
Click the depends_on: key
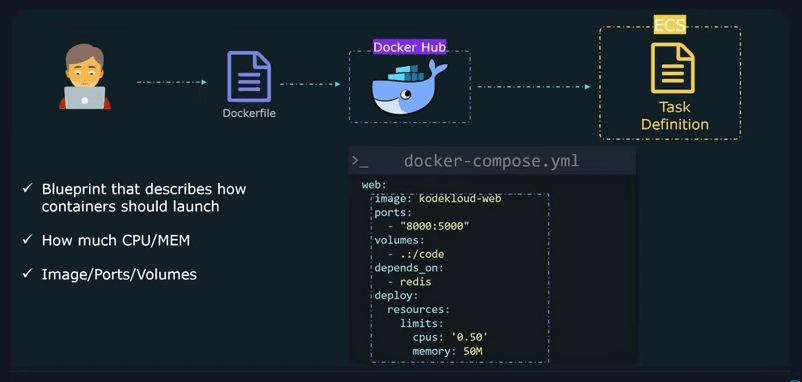[409, 268]
